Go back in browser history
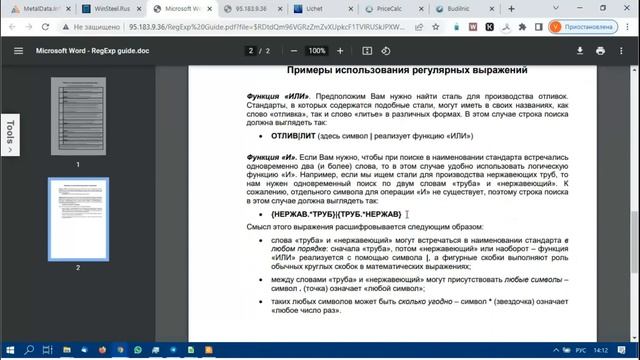The image size is (640, 360). [12, 27]
